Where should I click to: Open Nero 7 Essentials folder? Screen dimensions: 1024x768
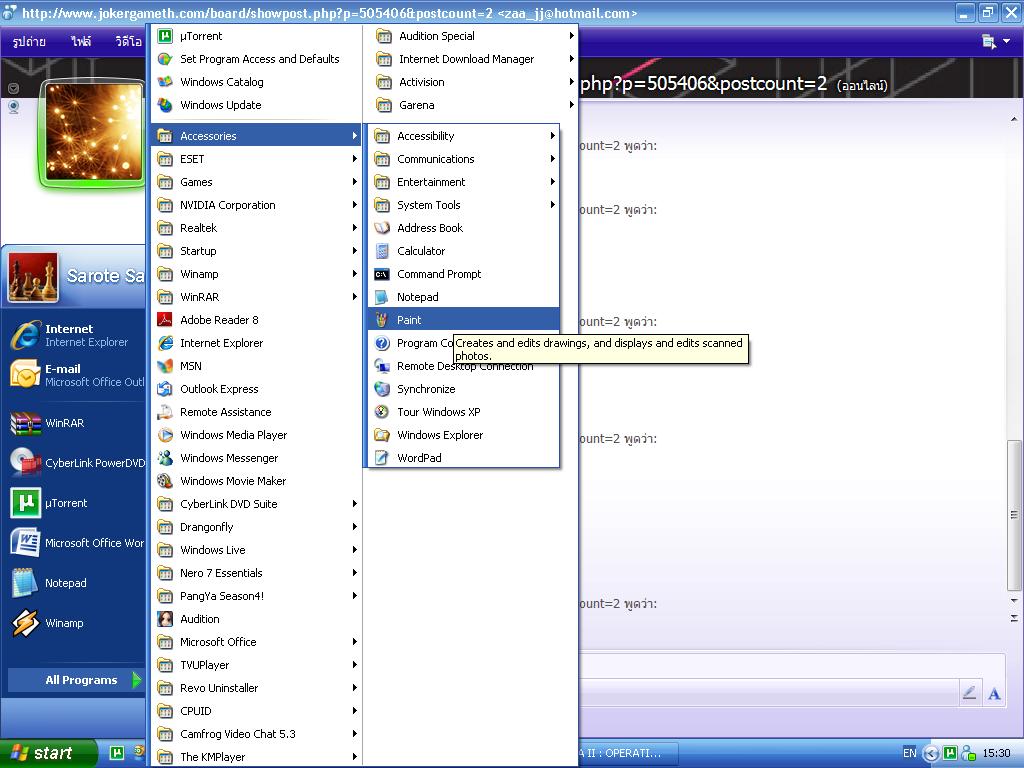pos(256,573)
